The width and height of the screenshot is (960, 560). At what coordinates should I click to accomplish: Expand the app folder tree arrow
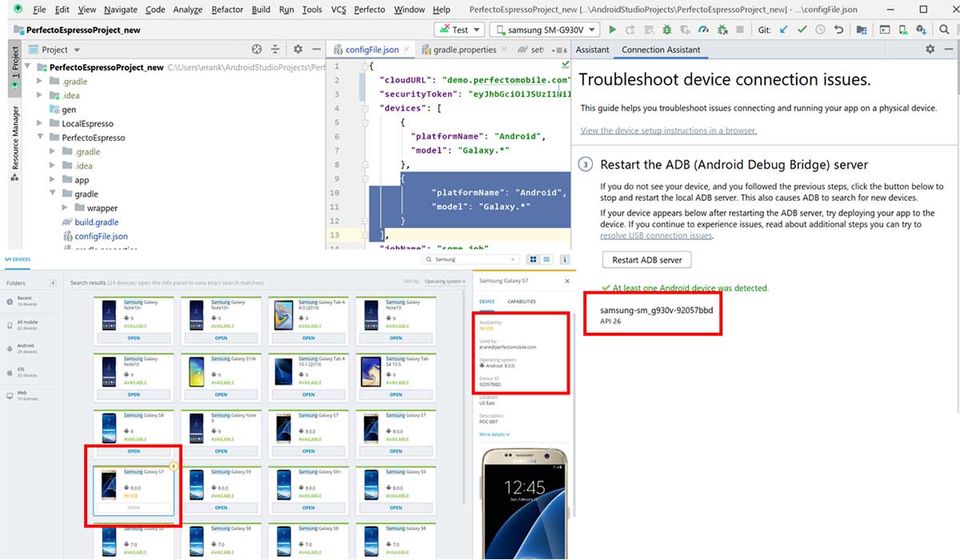click(53, 179)
